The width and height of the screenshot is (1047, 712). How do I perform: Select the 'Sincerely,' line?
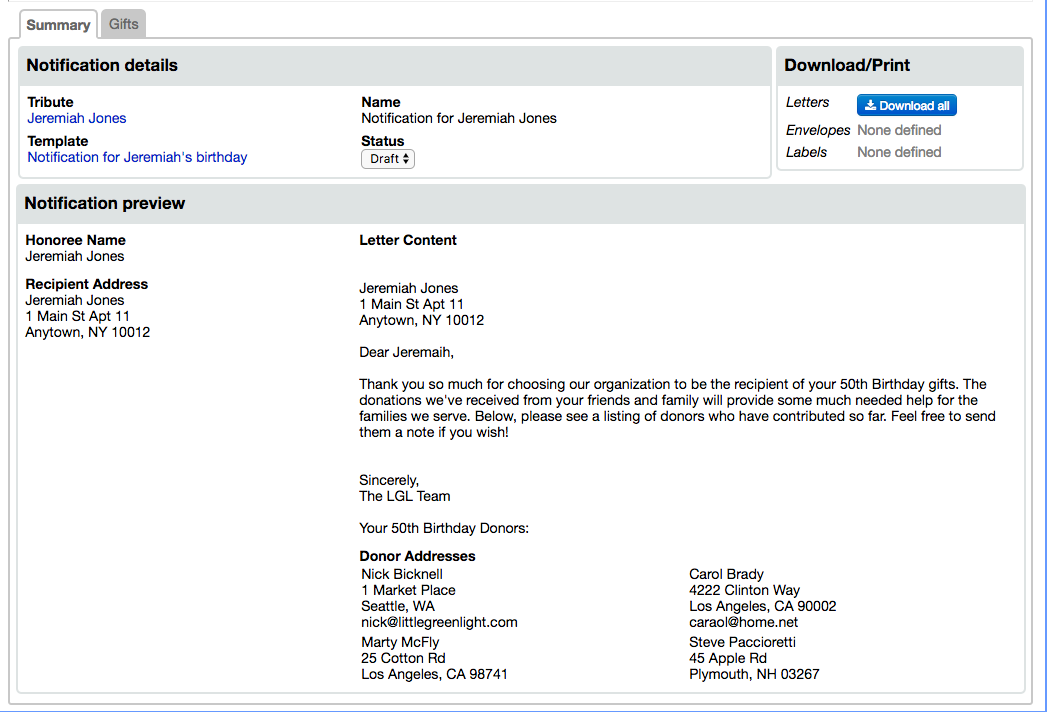point(389,480)
